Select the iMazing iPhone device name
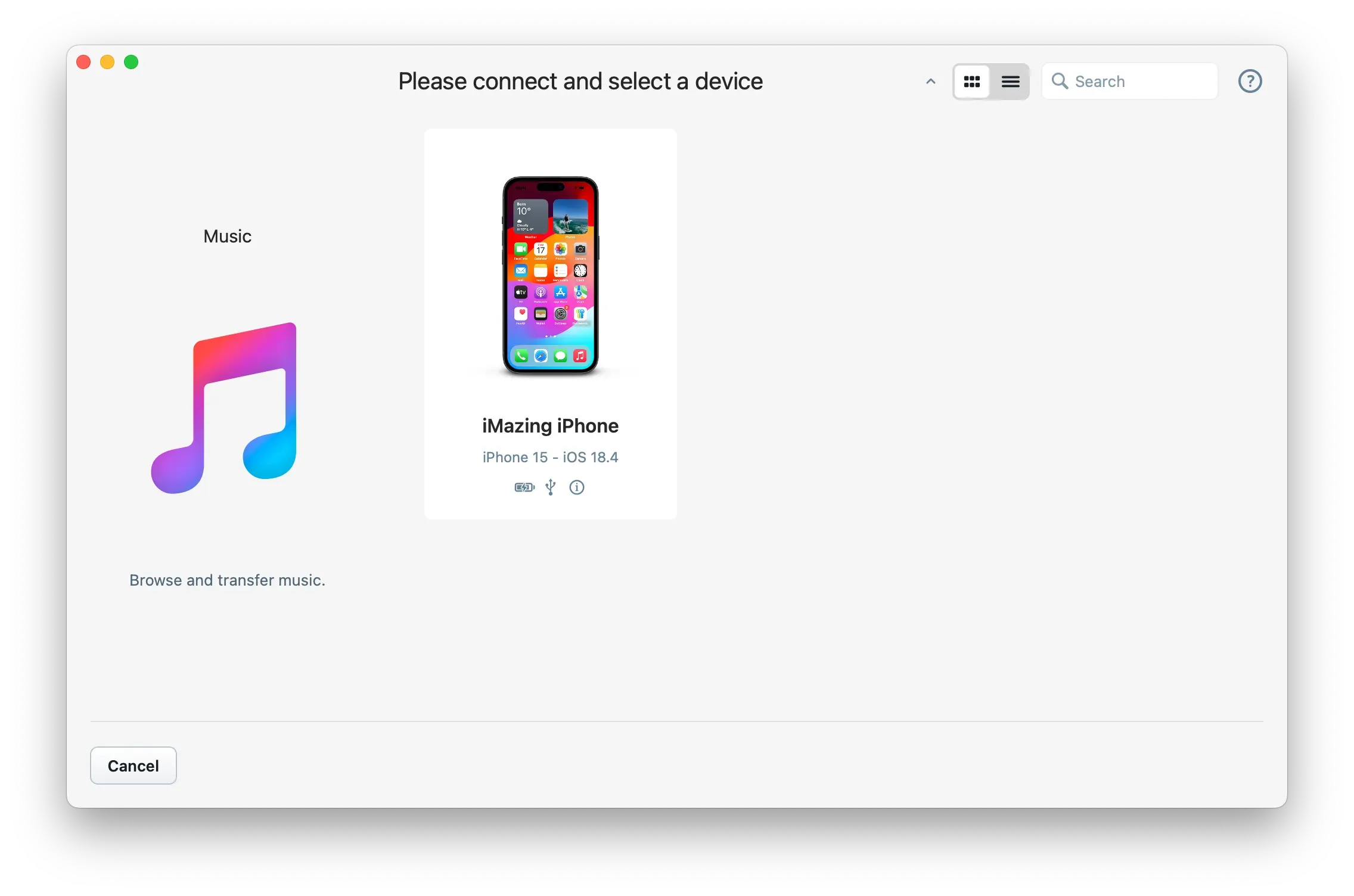Viewport: 1354px width, 896px height. click(550, 425)
